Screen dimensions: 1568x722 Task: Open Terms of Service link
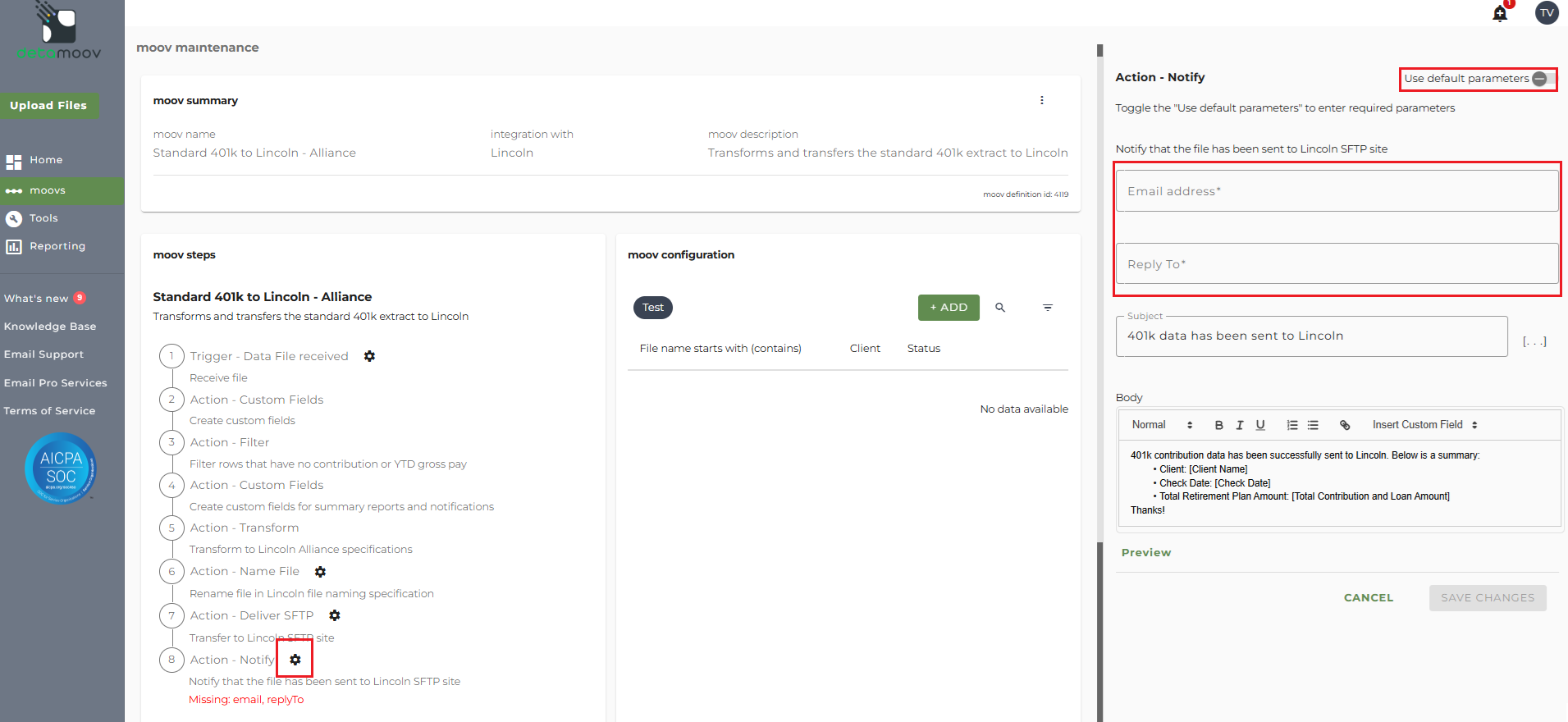pyautogui.click(x=49, y=411)
